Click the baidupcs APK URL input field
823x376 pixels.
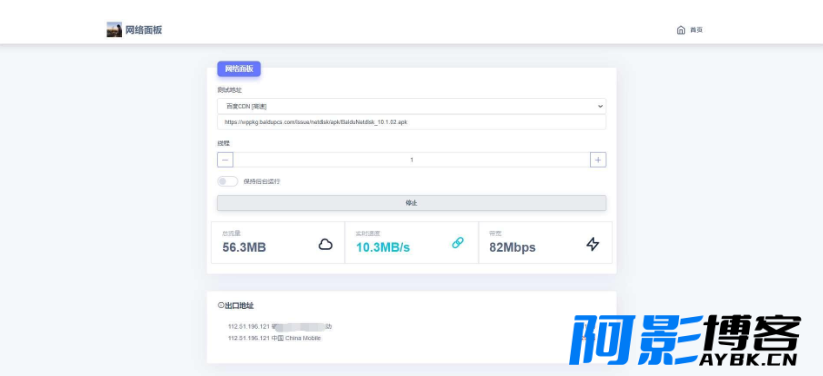(412, 122)
